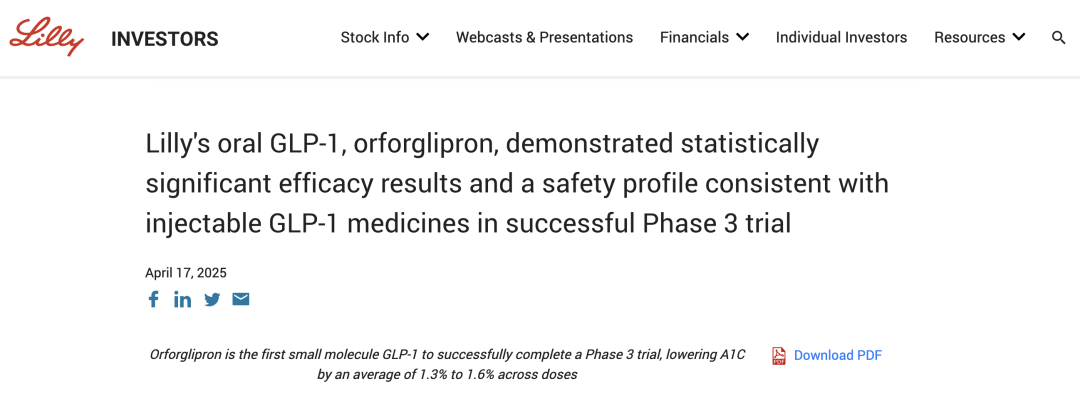This screenshot has width=1080, height=399.
Task: Click the Lilly logo
Action: (x=47, y=37)
